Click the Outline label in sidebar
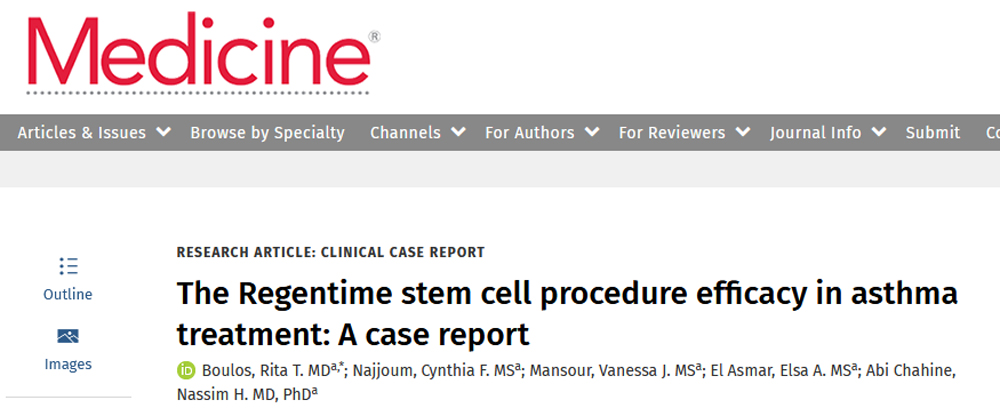Viewport: 1000px width, 416px height. click(x=68, y=294)
